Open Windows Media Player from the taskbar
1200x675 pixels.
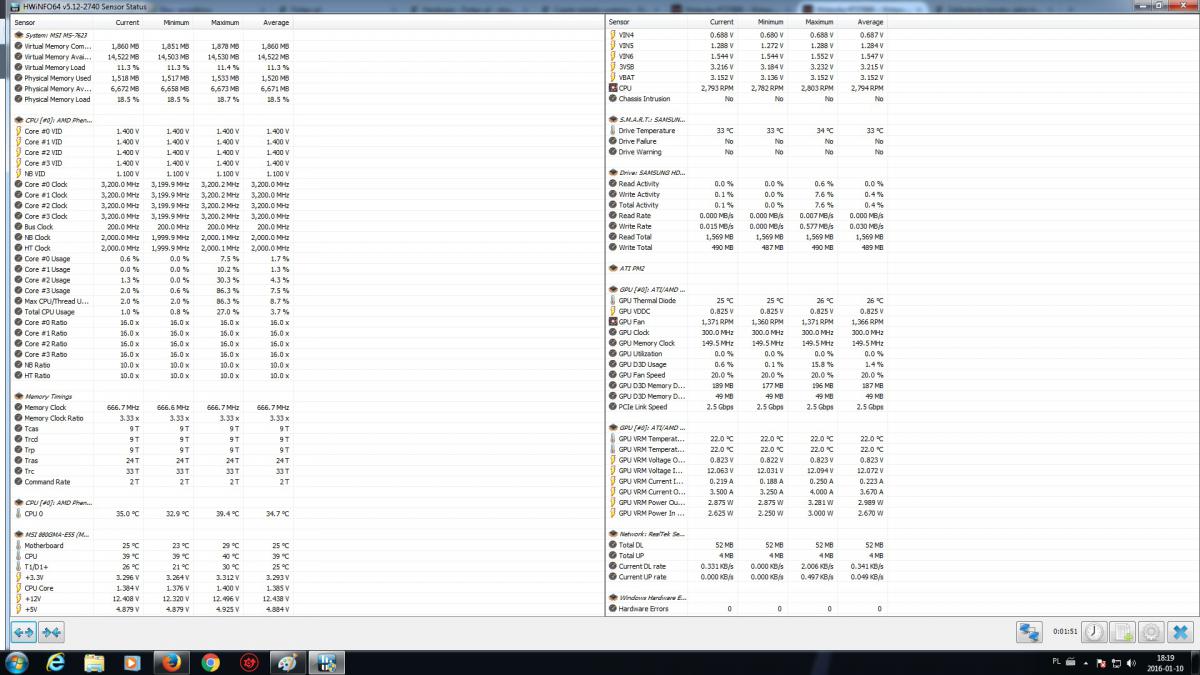pyautogui.click(x=133, y=662)
